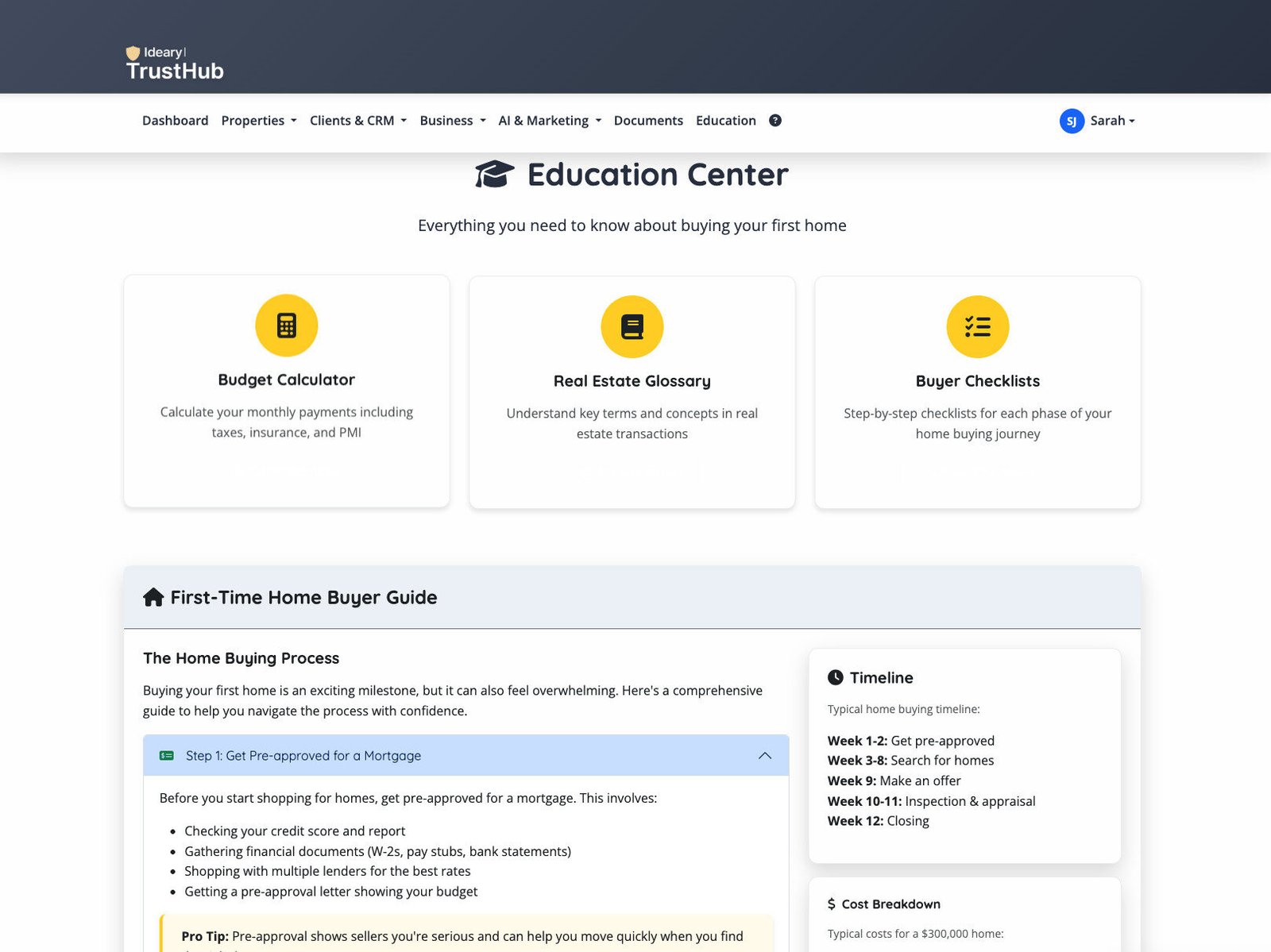The height and width of the screenshot is (952, 1271).
Task: Click the Timeline card heading
Action: pos(882,677)
